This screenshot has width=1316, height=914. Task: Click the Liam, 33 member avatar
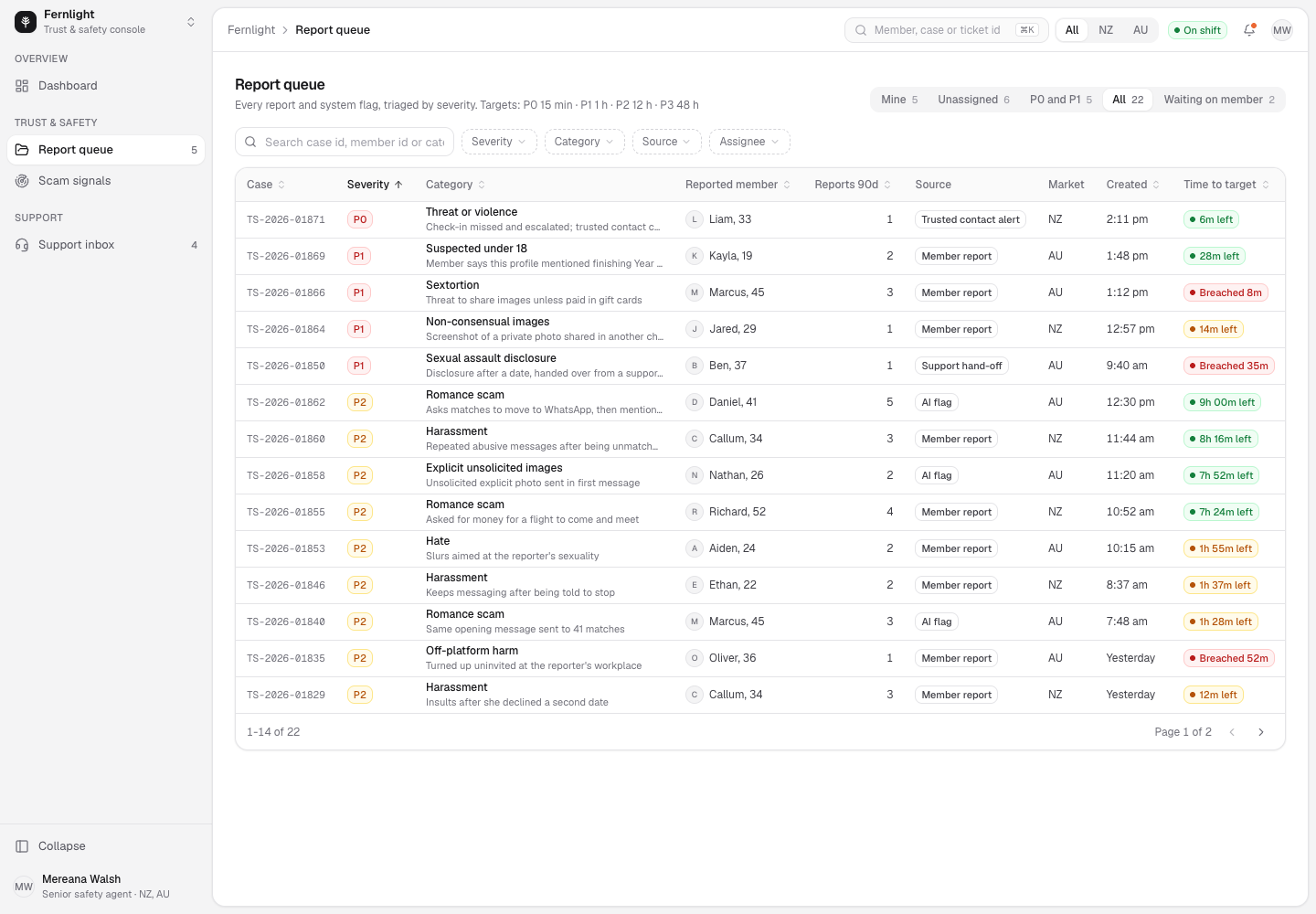click(x=695, y=219)
